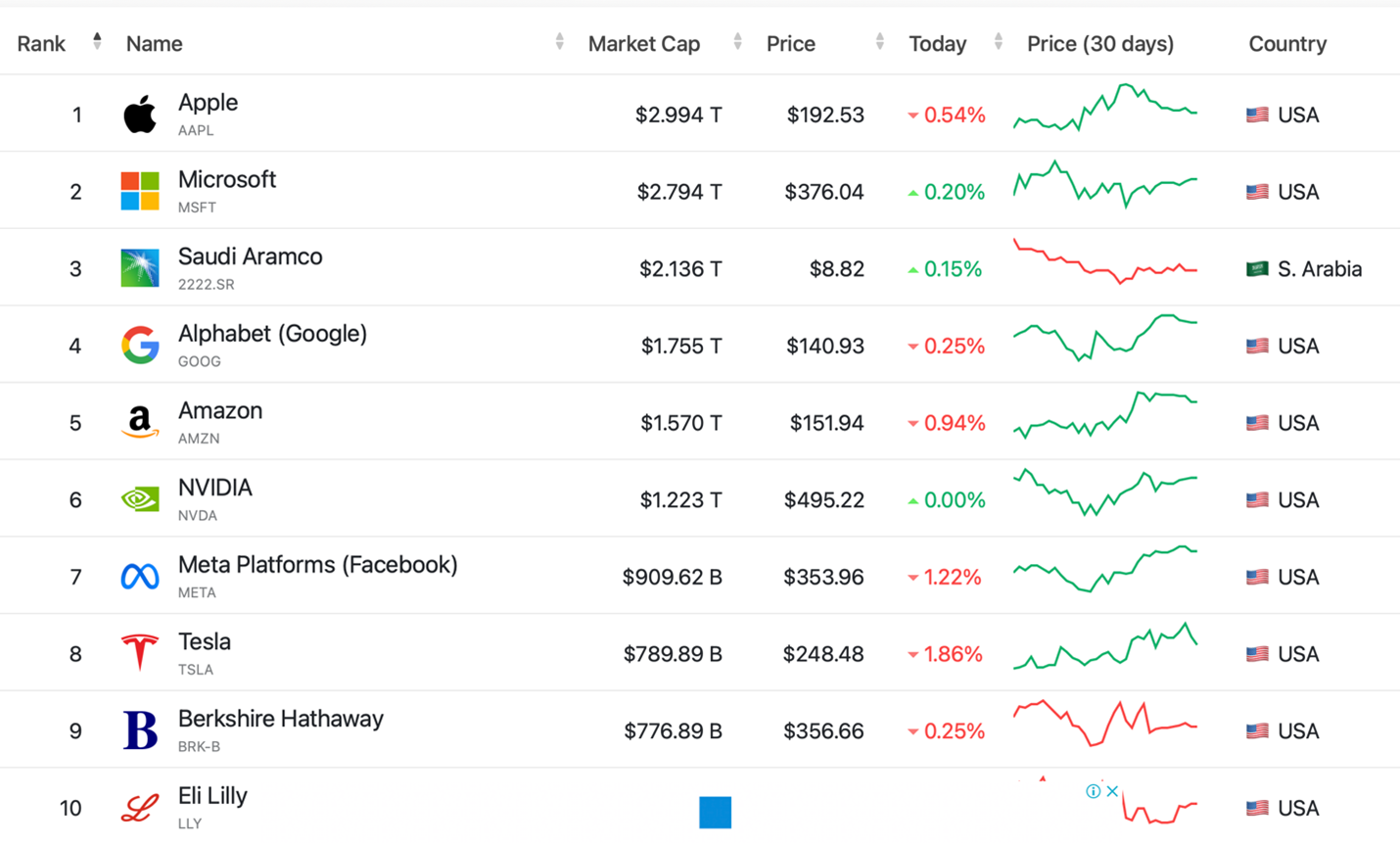Click the Berkshire Hathaway "B" logo
Viewport: 1400px width, 843px height.
[x=140, y=728]
